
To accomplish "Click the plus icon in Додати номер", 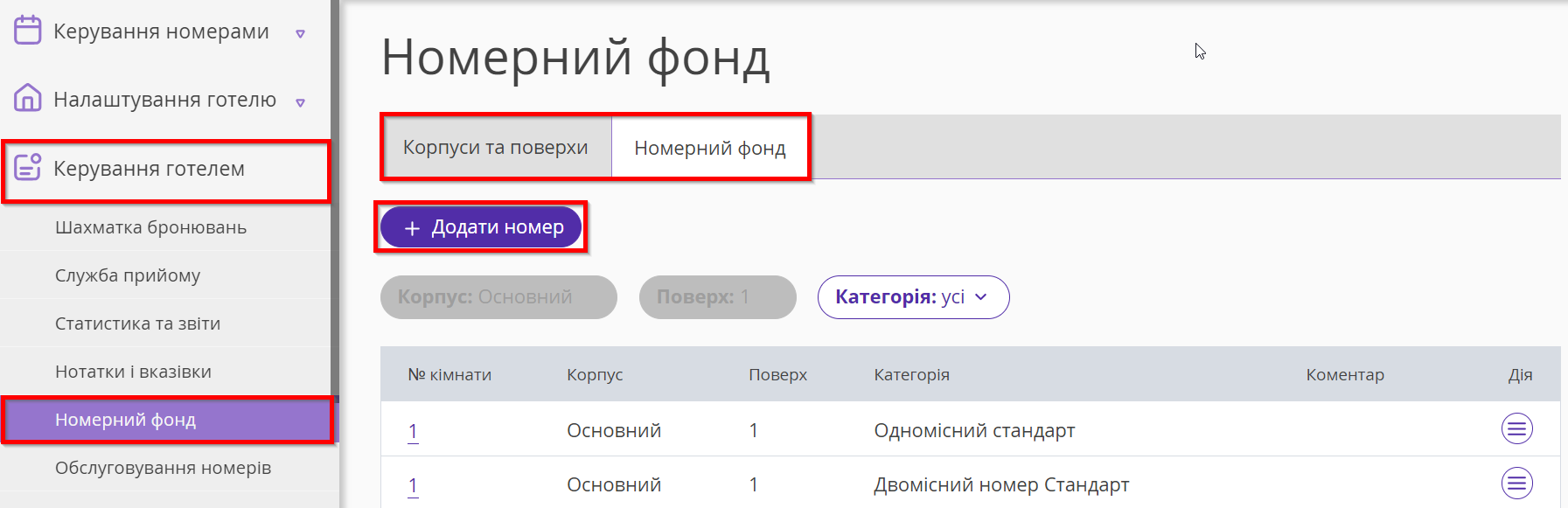I will [x=412, y=228].
